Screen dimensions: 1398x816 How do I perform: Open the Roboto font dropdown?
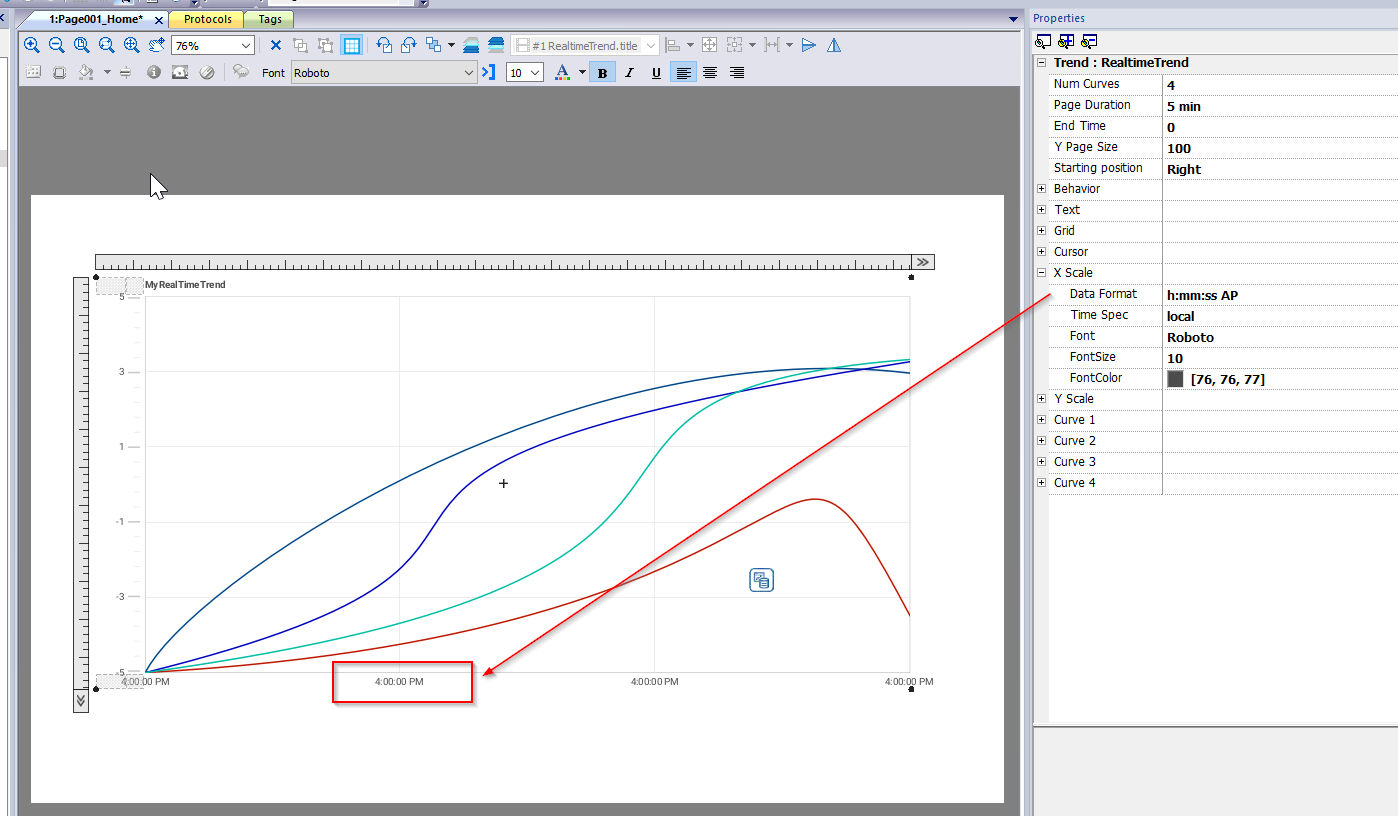coord(469,72)
